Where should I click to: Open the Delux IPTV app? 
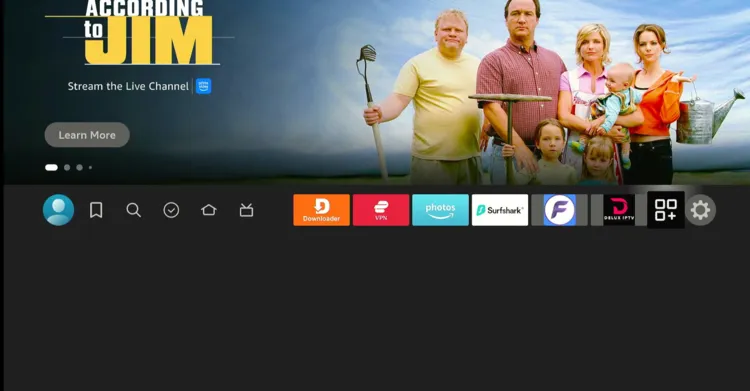point(619,210)
